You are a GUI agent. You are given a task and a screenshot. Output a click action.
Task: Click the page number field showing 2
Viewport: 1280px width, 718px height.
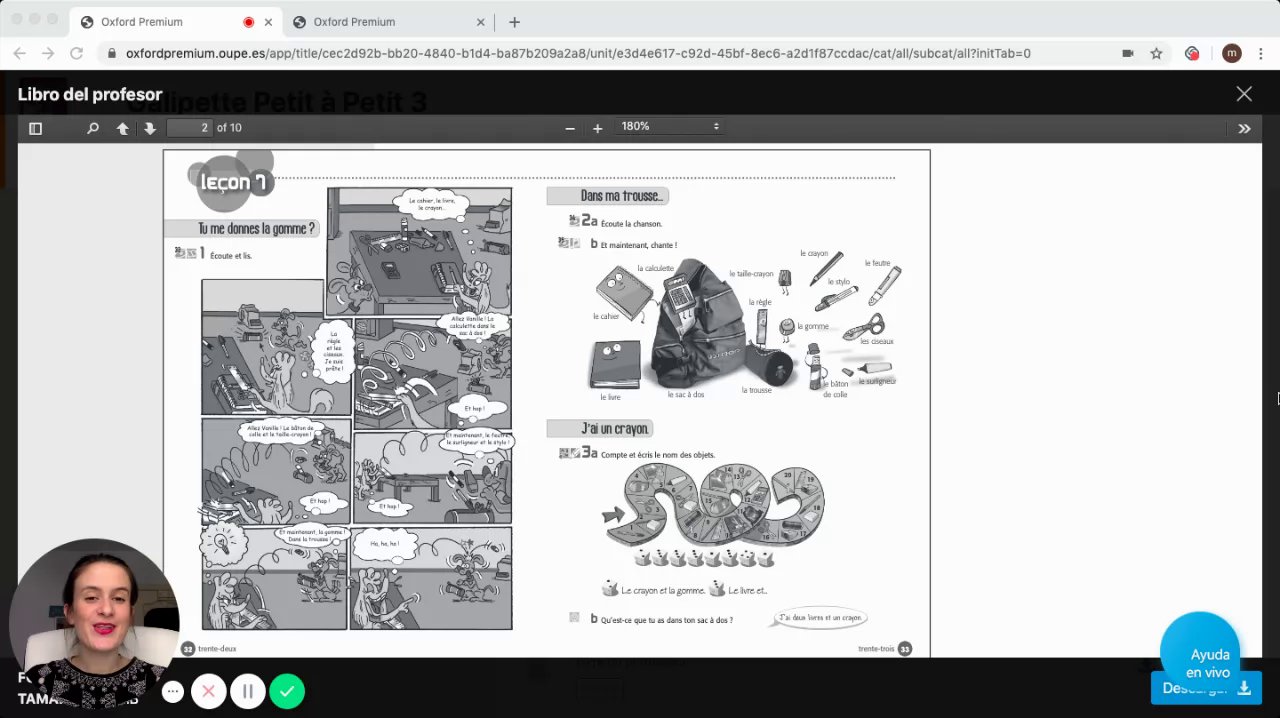(190, 128)
